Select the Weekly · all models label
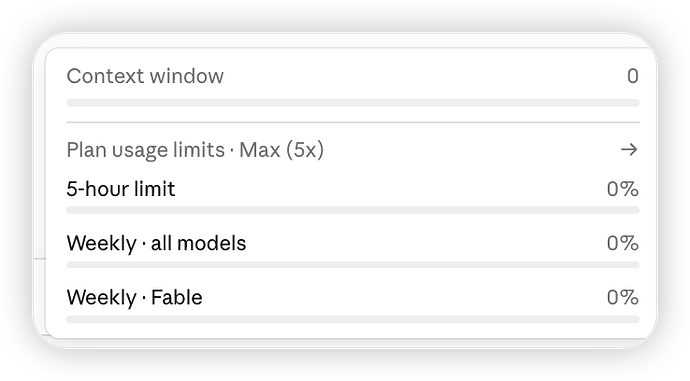This screenshot has width=690, height=381. (156, 243)
